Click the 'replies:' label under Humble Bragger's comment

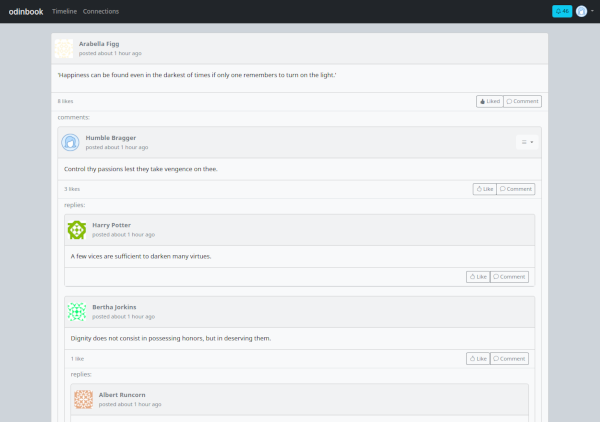75,205
